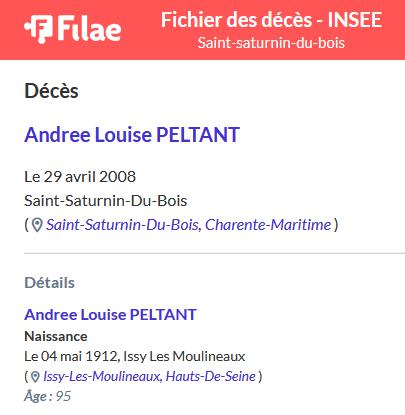Screen dimensions: 405x415
Task: Open the large Andree Louise PELTANT heading link
Action: coord(132,135)
